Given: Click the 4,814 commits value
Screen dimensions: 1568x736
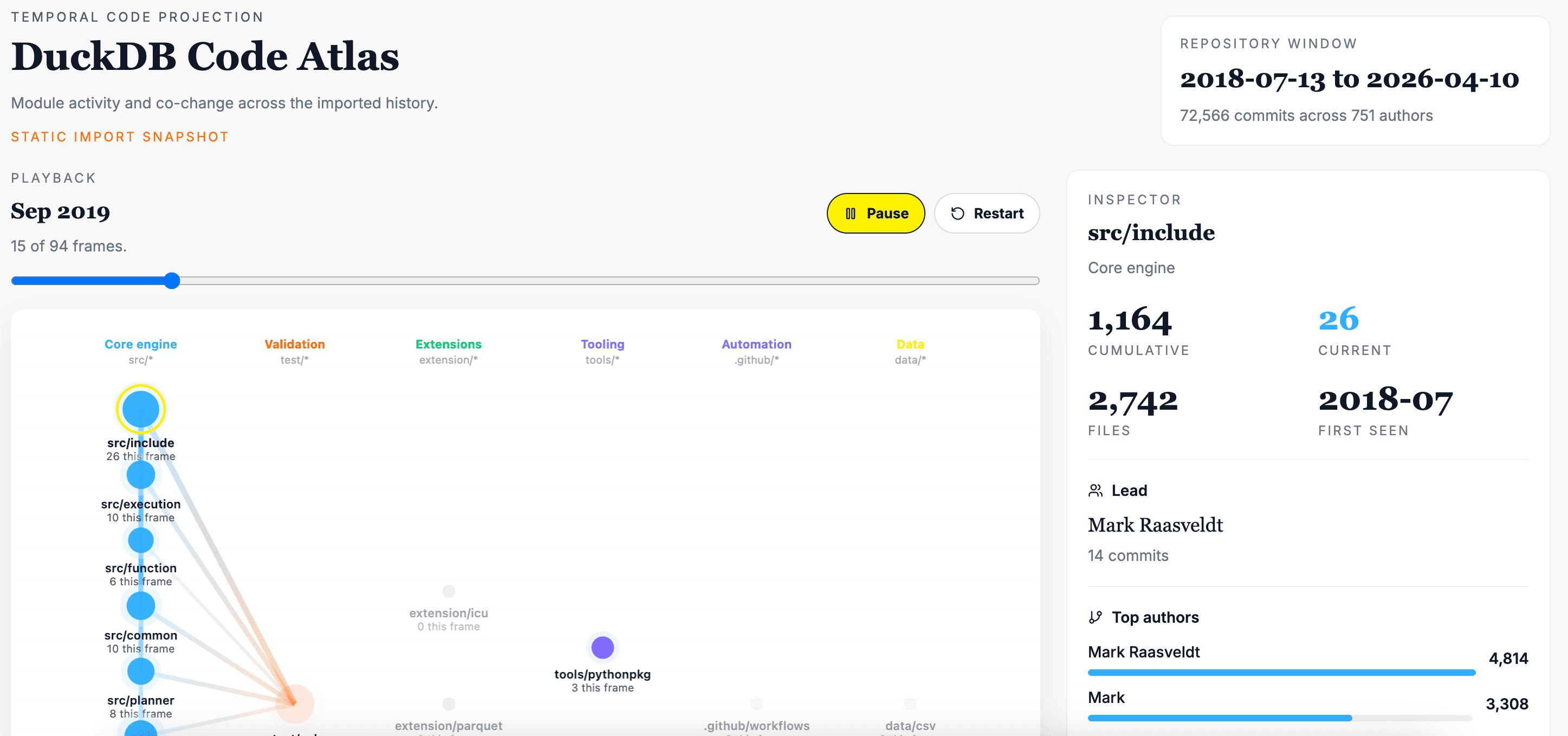Looking at the screenshot, I should coord(1508,658).
